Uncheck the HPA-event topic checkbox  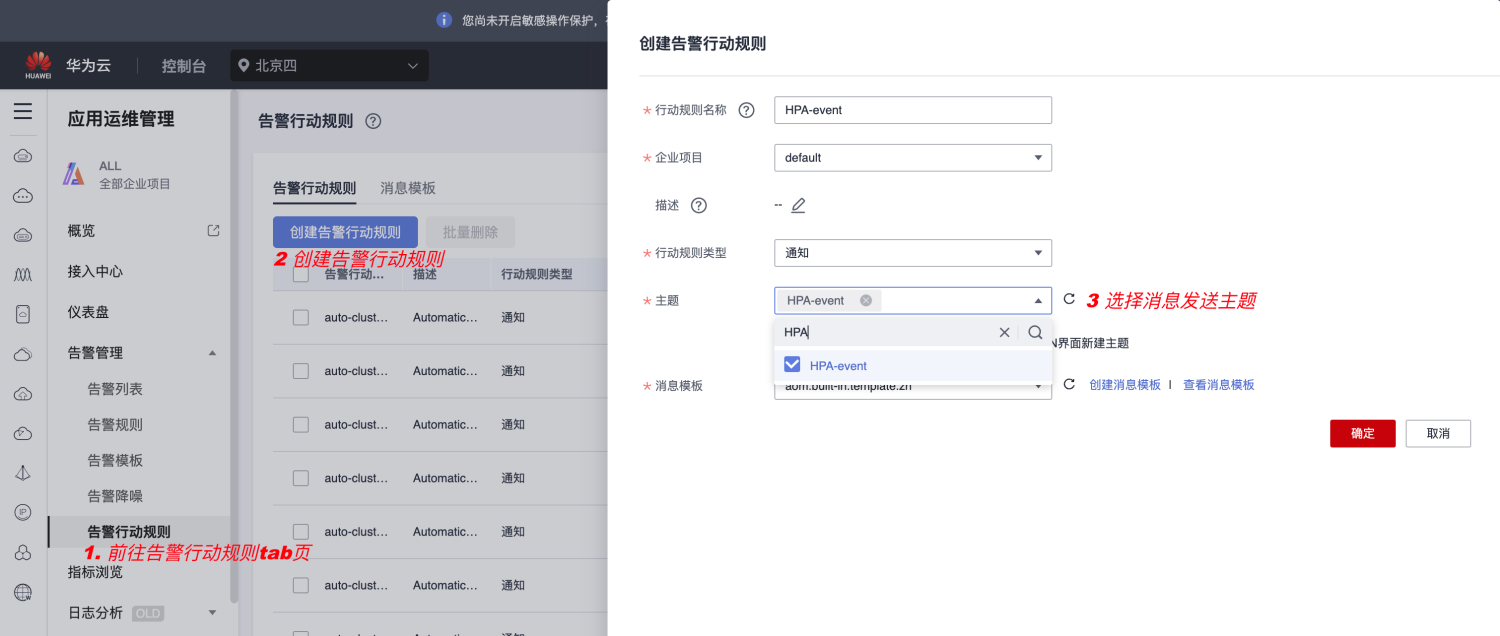(x=793, y=365)
